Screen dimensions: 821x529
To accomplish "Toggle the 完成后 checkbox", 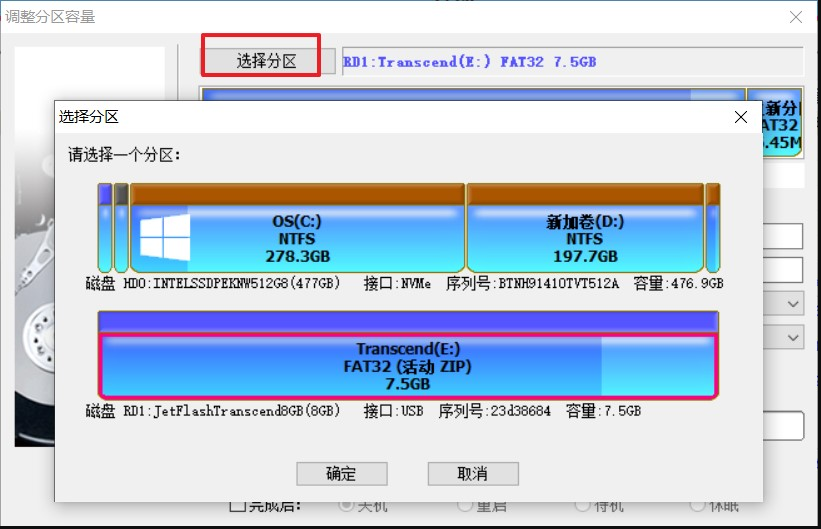I will pos(237,507).
